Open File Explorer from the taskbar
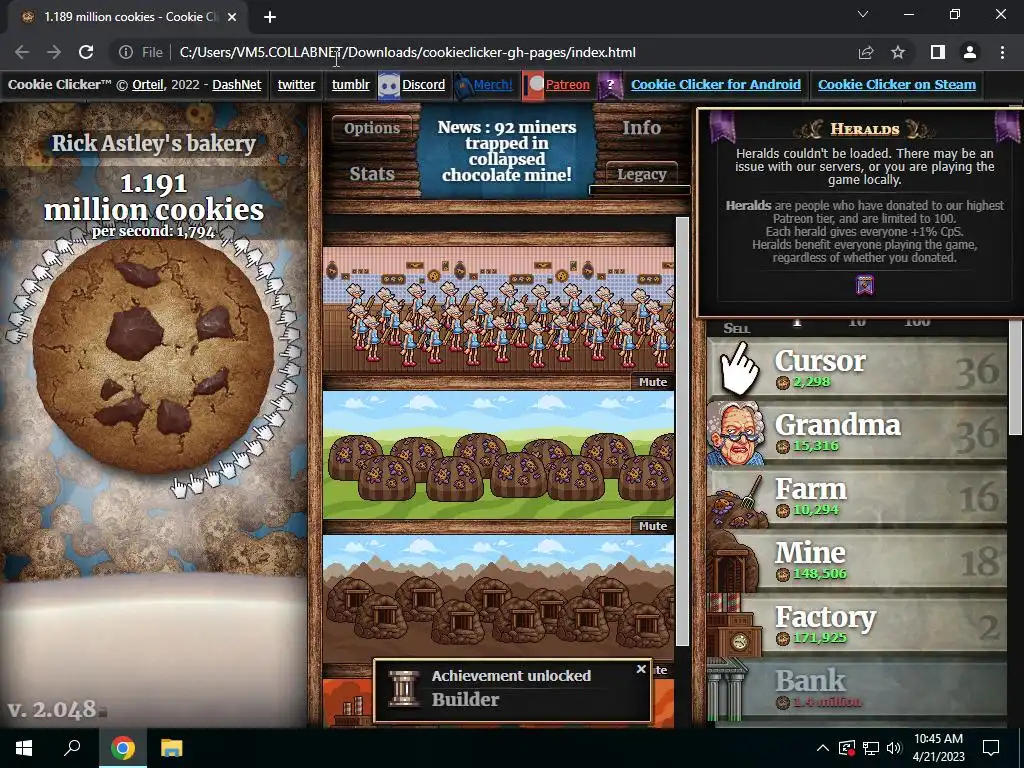Viewport: 1024px width, 768px height. 172,748
